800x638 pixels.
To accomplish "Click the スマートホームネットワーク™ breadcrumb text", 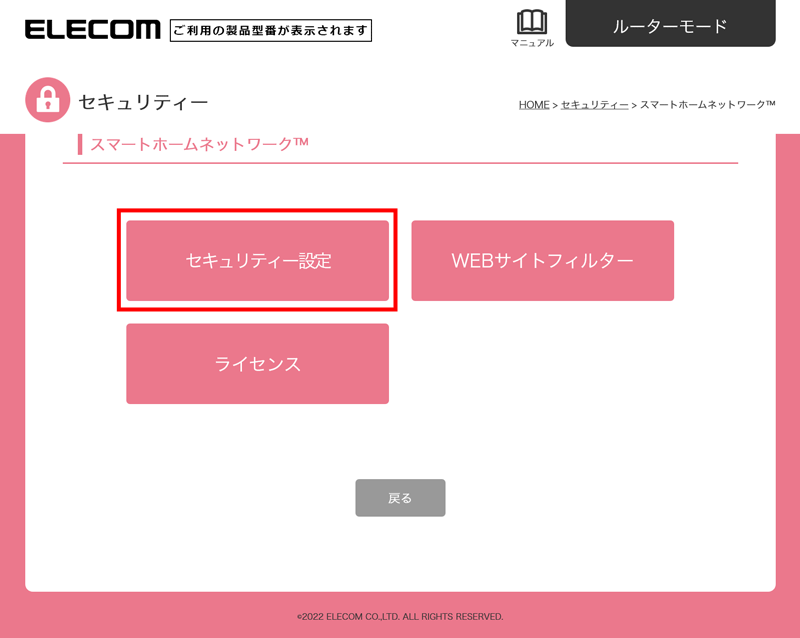I will [708, 105].
